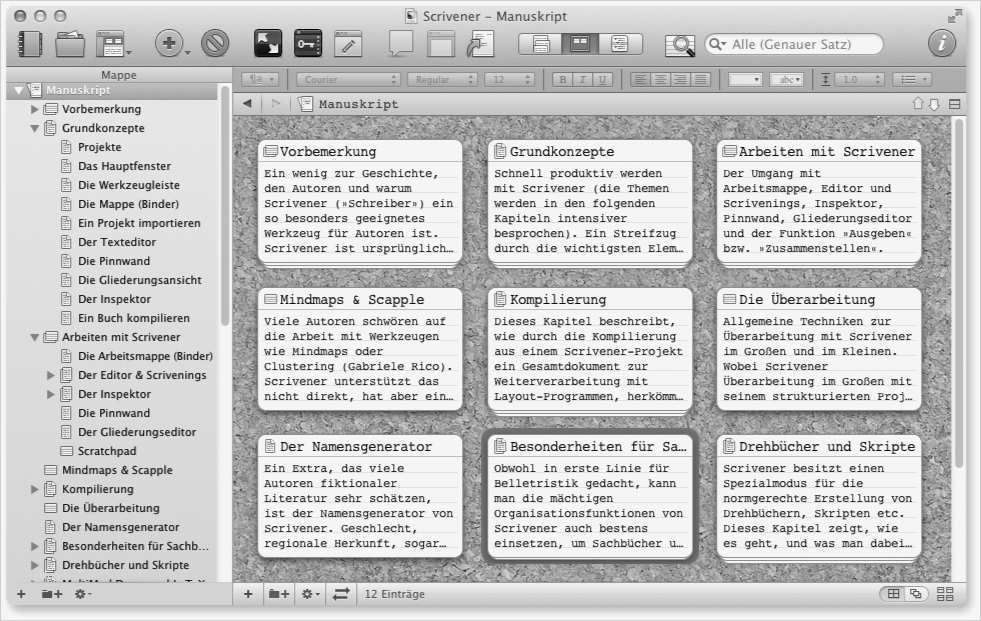Open the font size 12 dropdown
This screenshot has height=621, width=981.
pyautogui.click(x=509, y=80)
